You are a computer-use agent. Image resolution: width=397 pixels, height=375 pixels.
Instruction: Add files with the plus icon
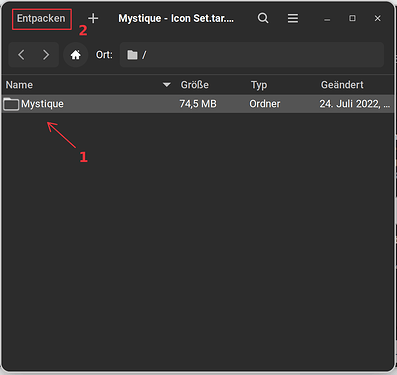click(93, 18)
